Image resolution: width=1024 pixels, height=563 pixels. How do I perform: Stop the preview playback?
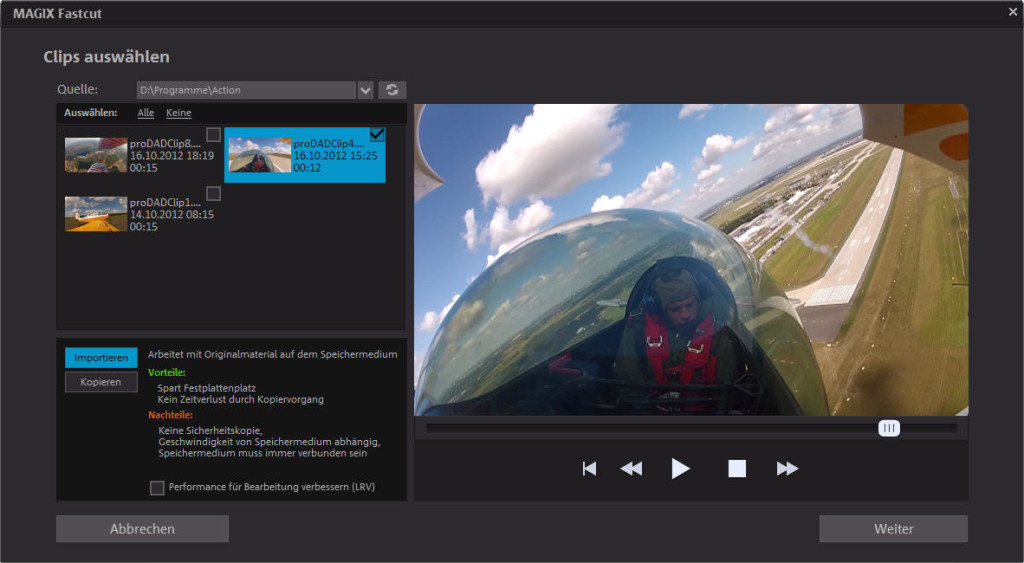[x=737, y=468]
